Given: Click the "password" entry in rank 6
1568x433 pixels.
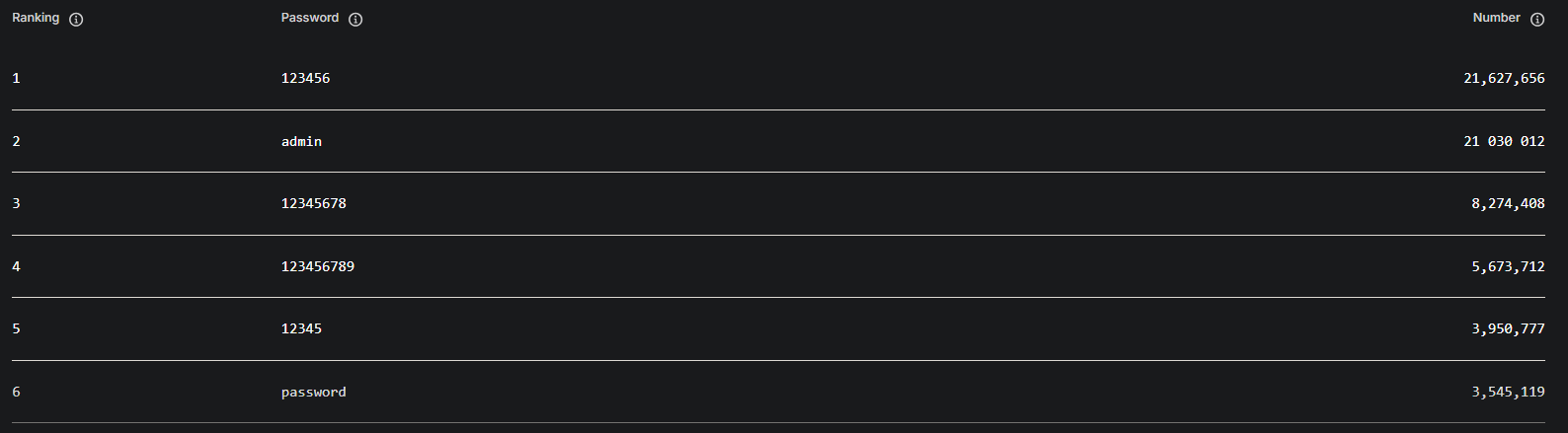Looking at the screenshot, I should (x=313, y=392).
